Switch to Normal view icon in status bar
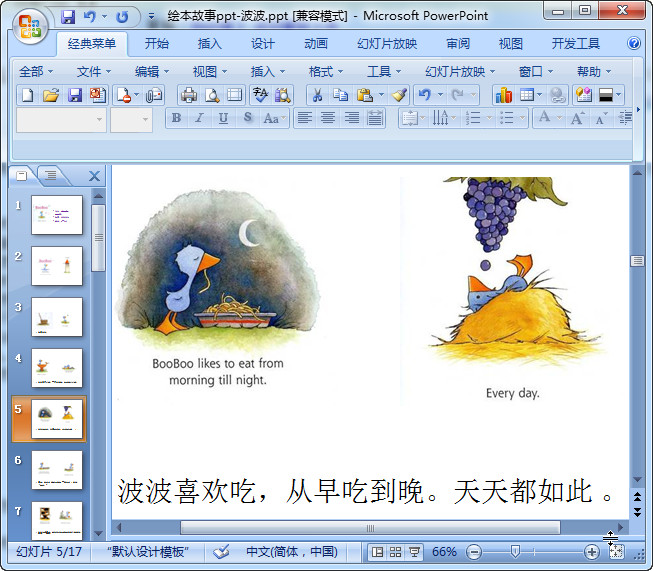 (377, 552)
